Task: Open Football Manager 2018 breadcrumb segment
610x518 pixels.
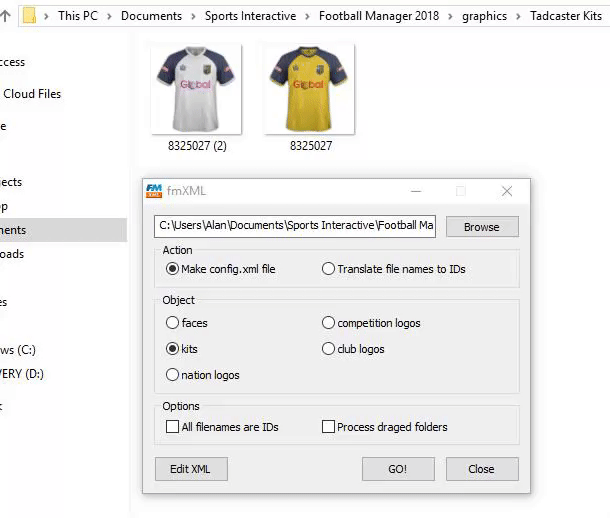Action: coord(379,16)
